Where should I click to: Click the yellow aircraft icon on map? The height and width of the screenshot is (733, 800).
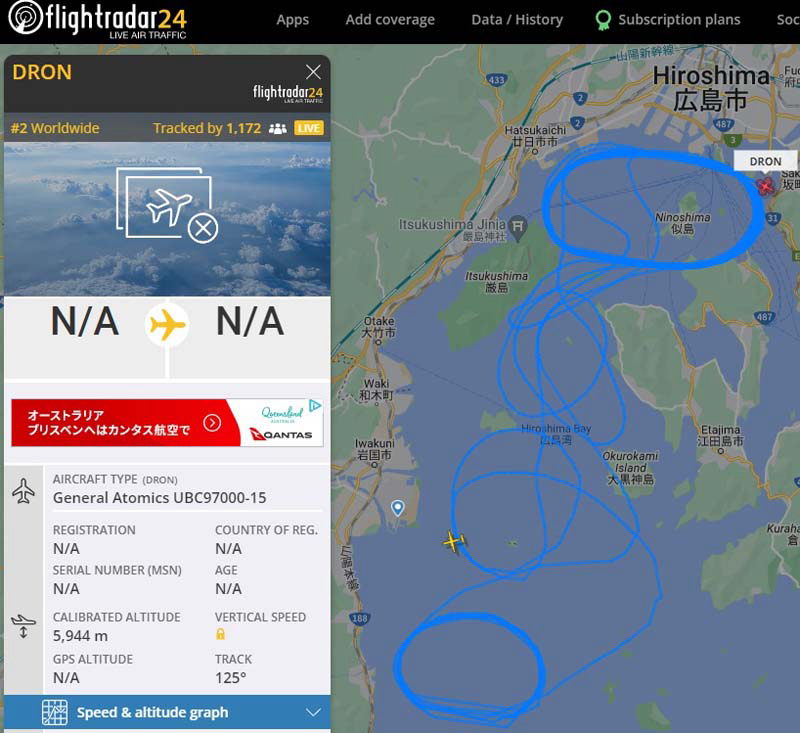click(453, 542)
